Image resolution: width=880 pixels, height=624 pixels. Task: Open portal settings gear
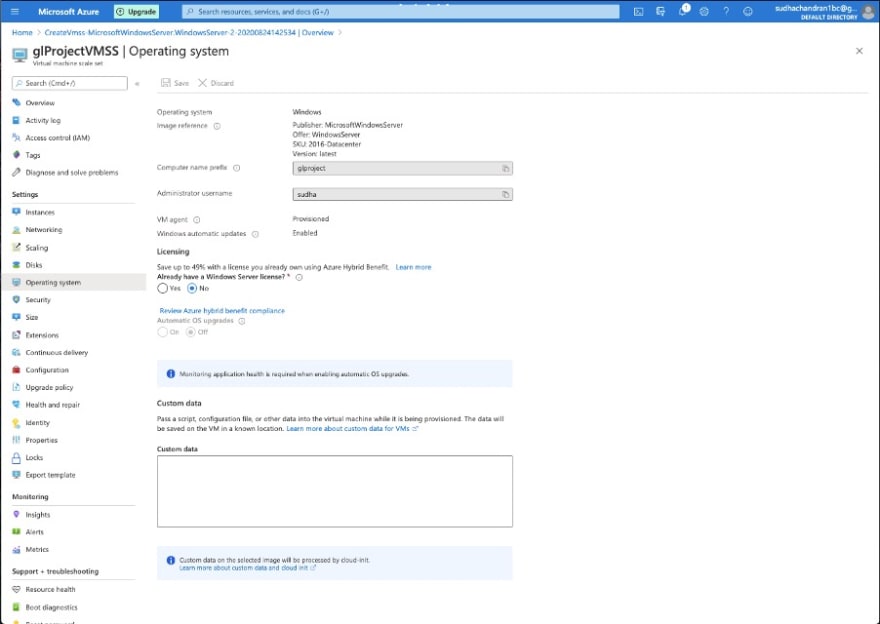click(704, 11)
